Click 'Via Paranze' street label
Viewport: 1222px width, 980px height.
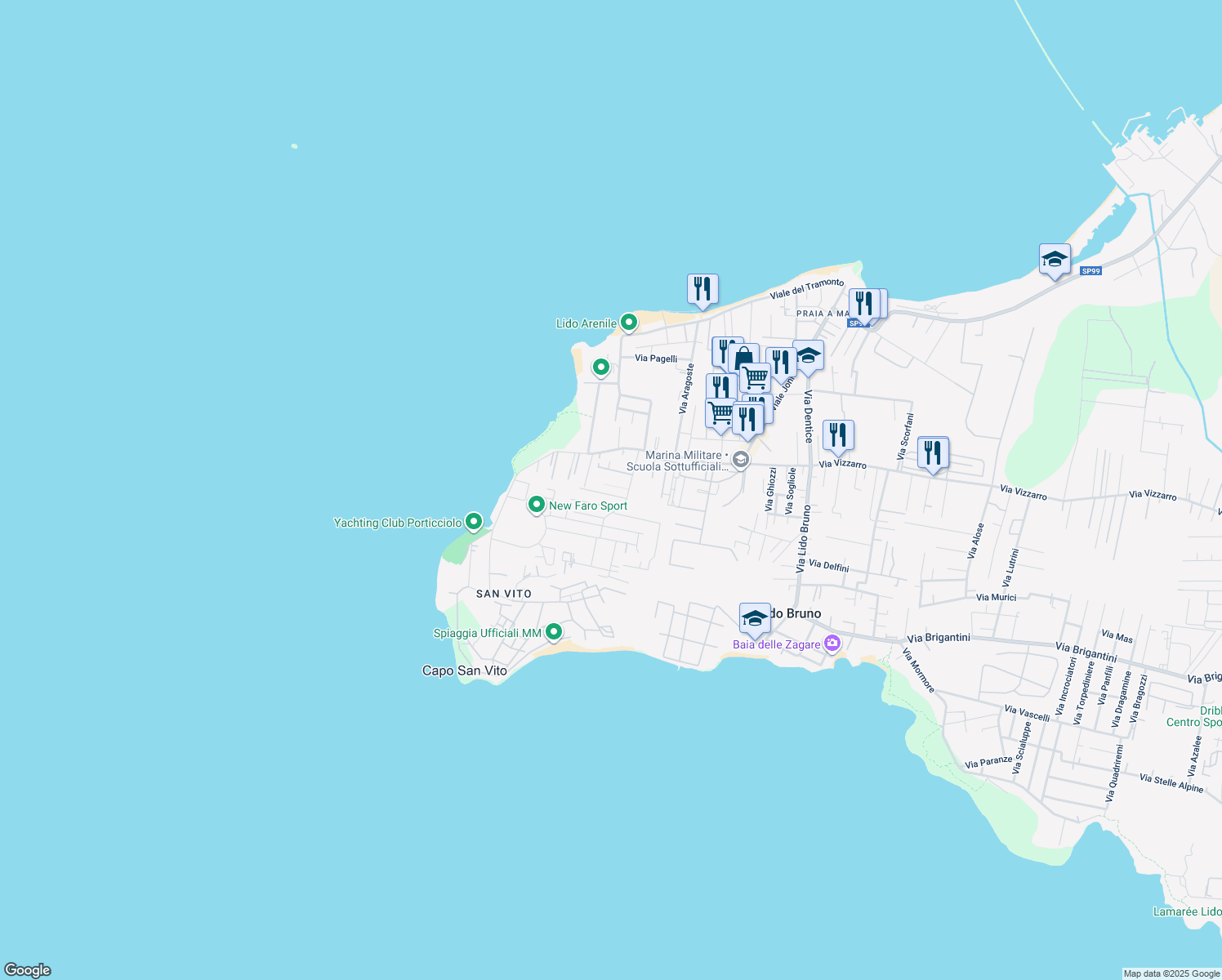pos(988,762)
